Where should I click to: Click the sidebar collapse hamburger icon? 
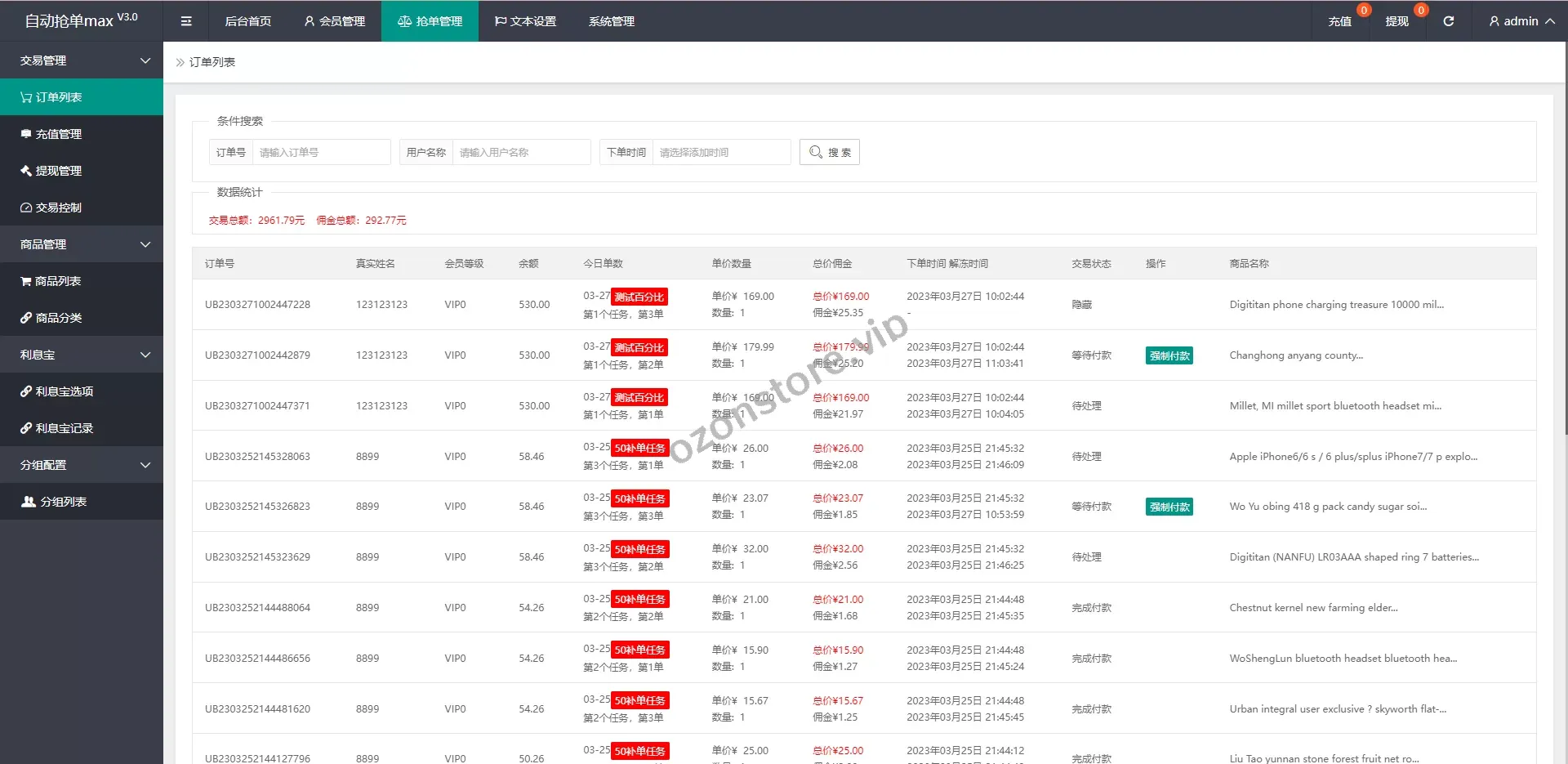[x=186, y=21]
